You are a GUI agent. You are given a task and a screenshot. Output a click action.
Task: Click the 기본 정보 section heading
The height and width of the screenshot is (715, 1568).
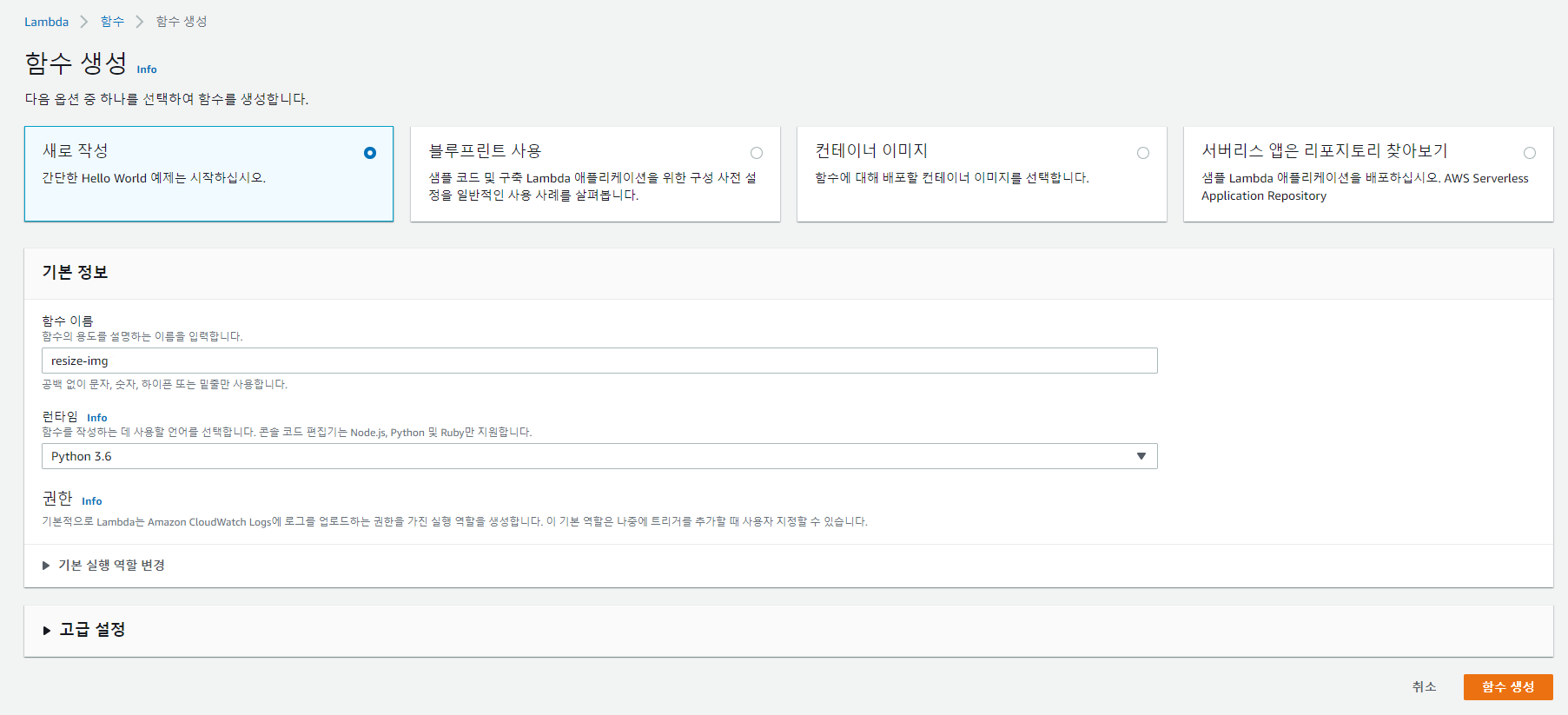click(x=75, y=273)
